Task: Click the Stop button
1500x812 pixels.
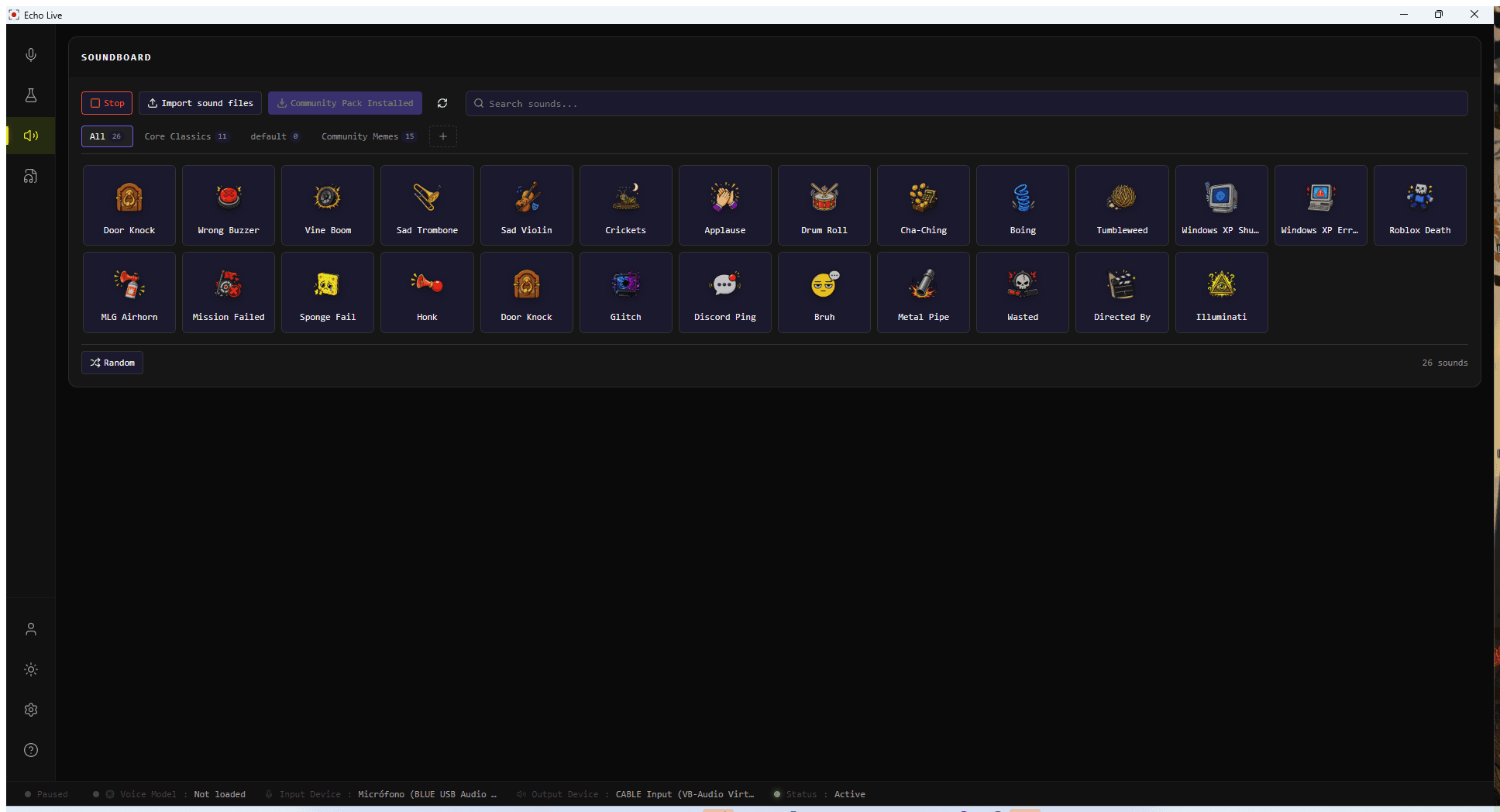Action: click(107, 103)
